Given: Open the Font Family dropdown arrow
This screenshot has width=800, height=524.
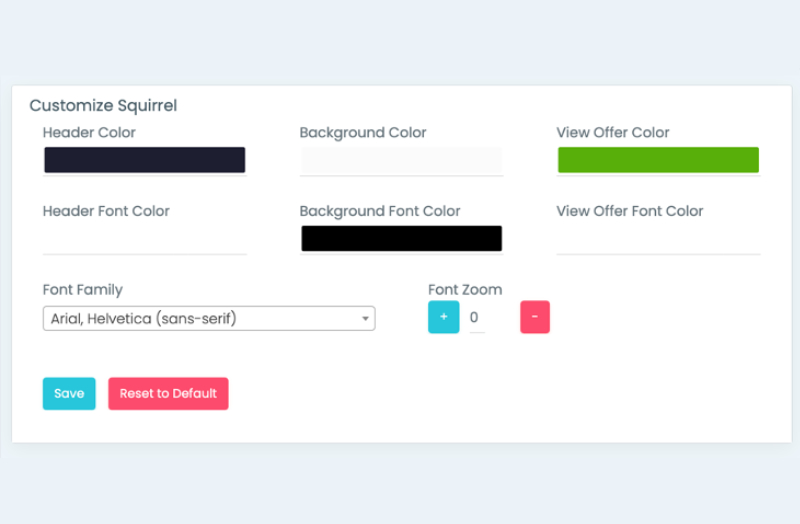Looking at the screenshot, I should point(365,318).
